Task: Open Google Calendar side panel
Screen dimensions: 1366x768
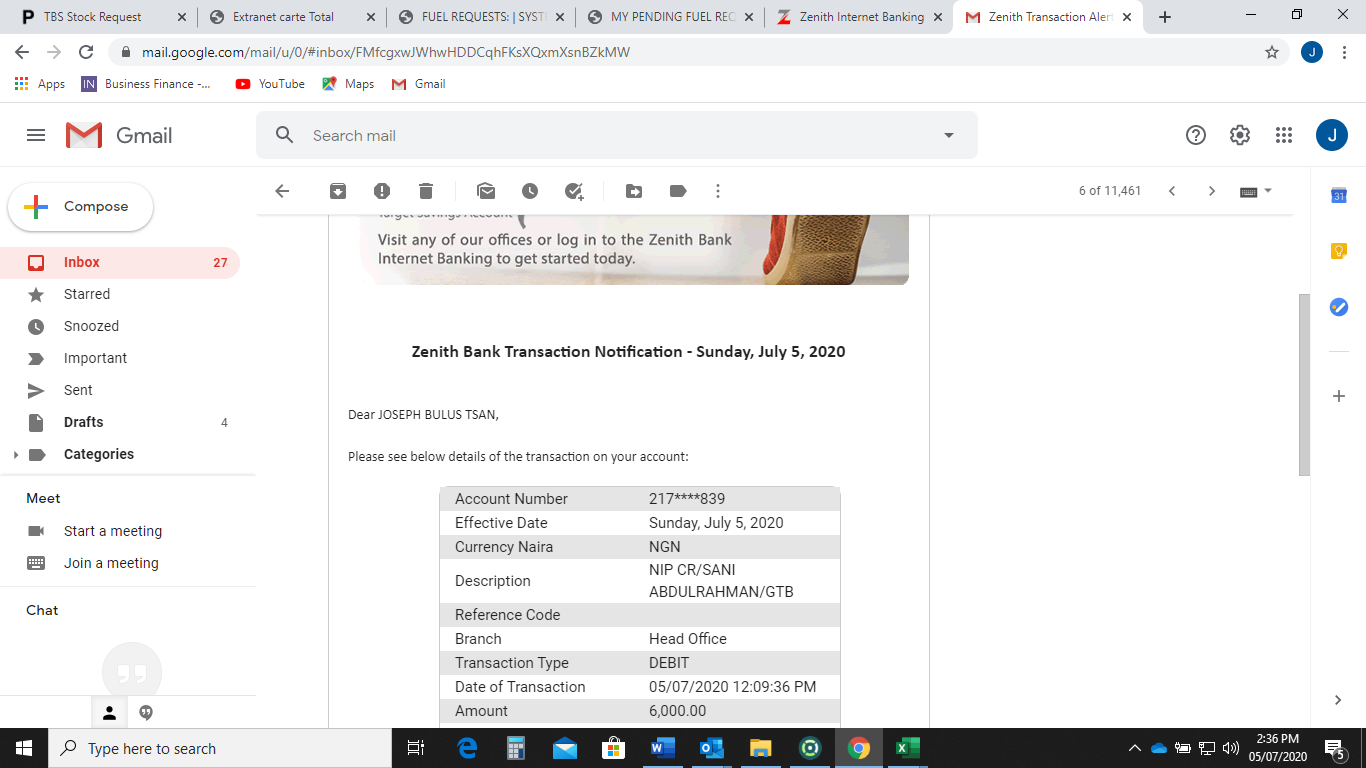Action: (x=1339, y=196)
